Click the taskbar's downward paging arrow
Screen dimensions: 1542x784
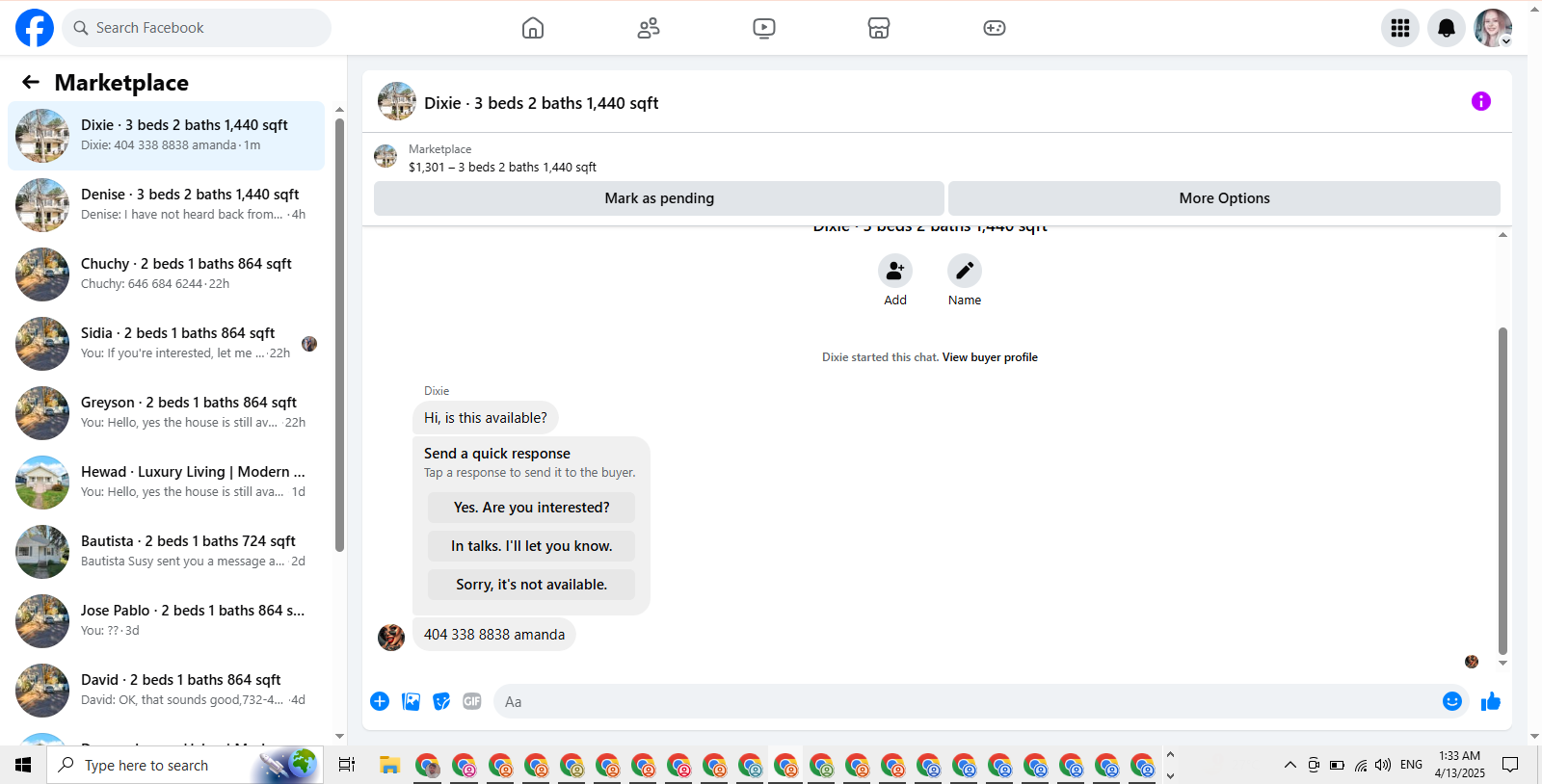(x=1170, y=775)
